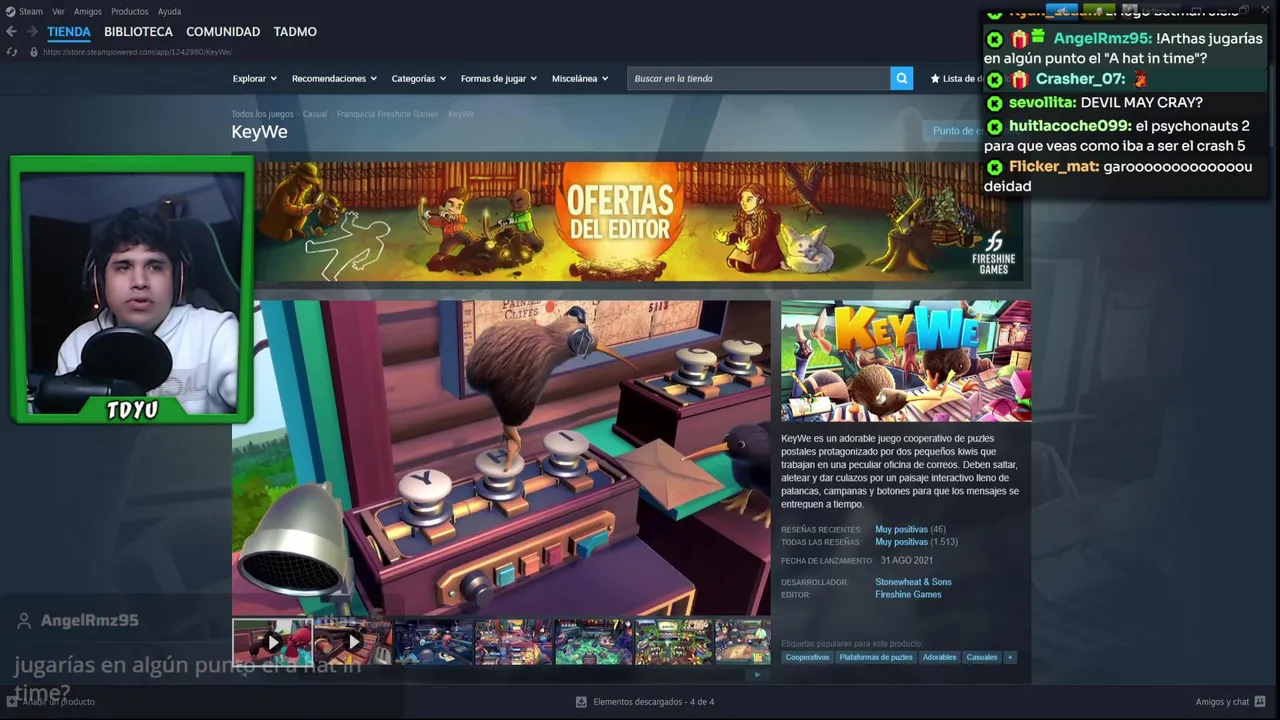
Task: Open the Amigos menu
Action: (x=88, y=12)
